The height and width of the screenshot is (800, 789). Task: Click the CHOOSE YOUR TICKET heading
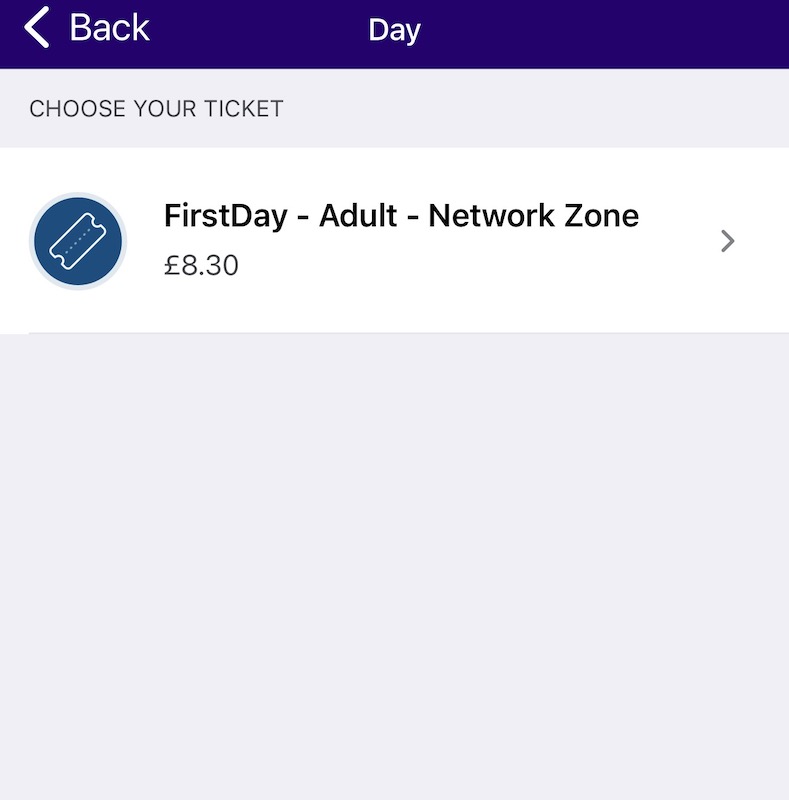pyautogui.click(x=157, y=108)
